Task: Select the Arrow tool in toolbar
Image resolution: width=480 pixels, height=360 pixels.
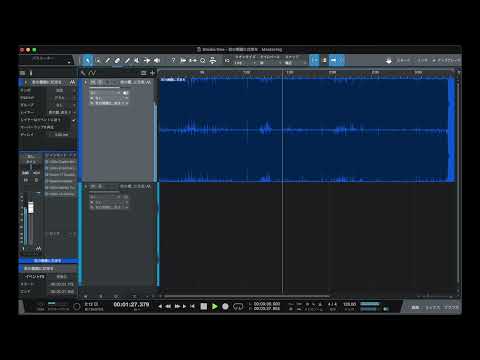Action: (x=88, y=60)
